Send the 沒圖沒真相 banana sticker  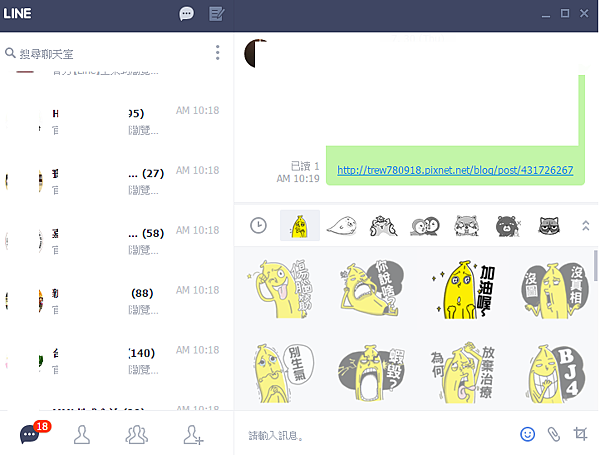point(555,290)
